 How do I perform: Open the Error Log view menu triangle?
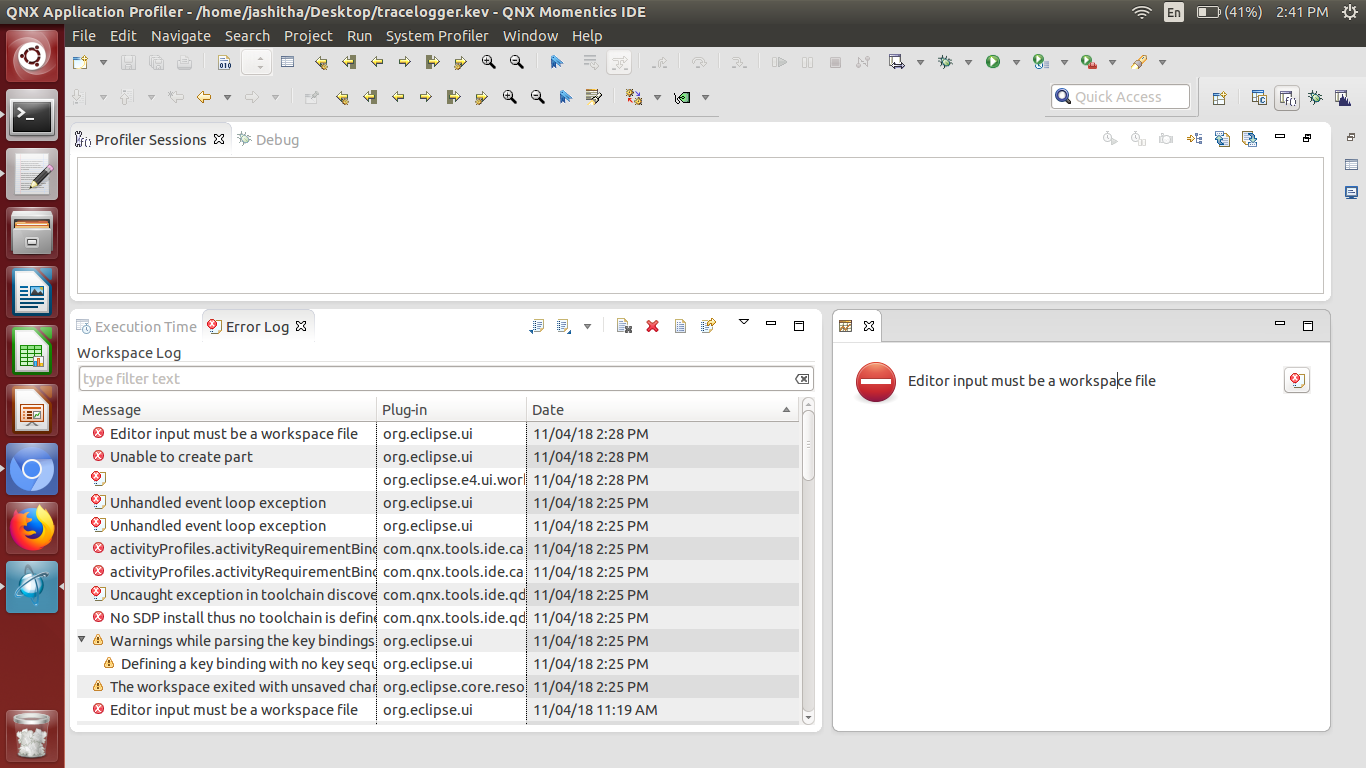coord(743,322)
